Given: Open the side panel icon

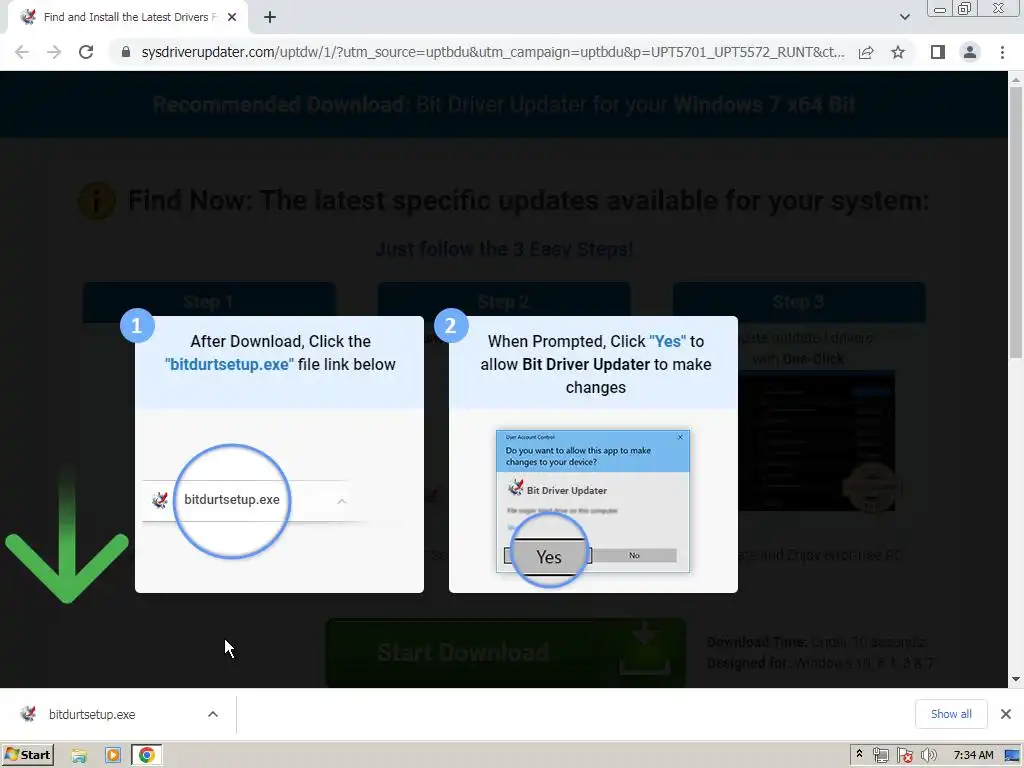Looking at the screenshot, I should coord(938,52).
